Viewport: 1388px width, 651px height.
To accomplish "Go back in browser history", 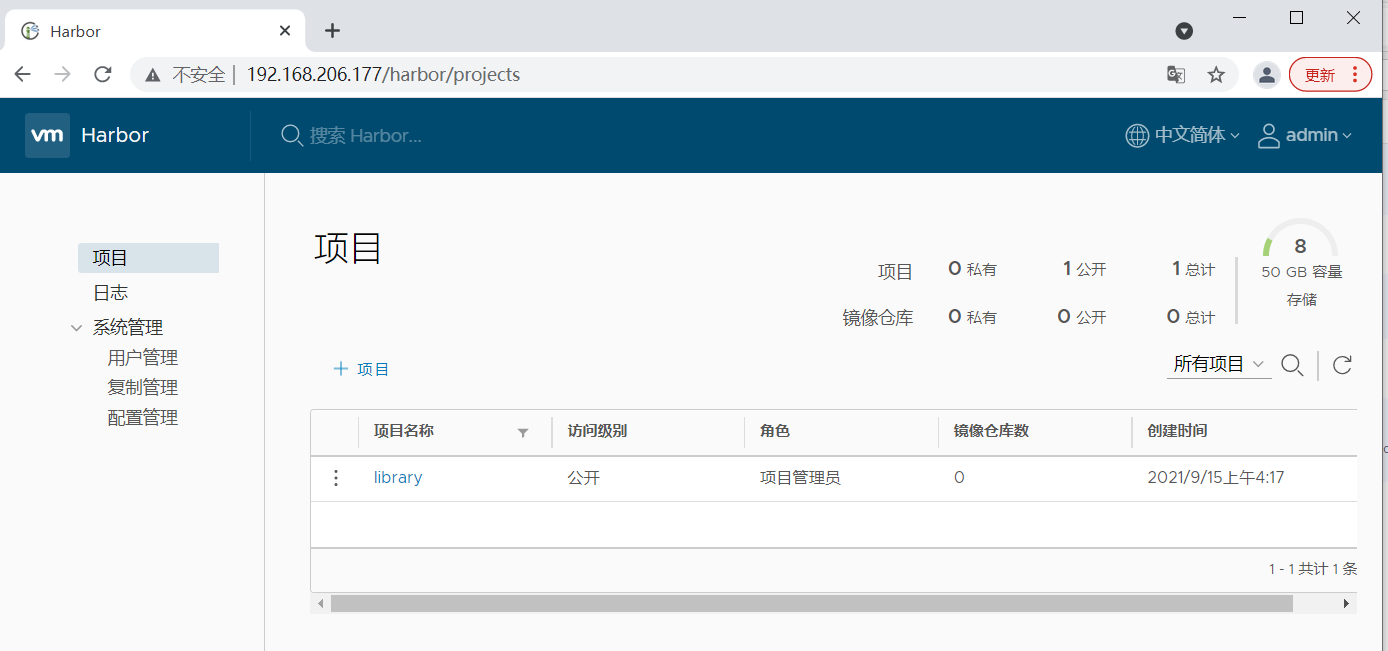I will click(22, 74).
